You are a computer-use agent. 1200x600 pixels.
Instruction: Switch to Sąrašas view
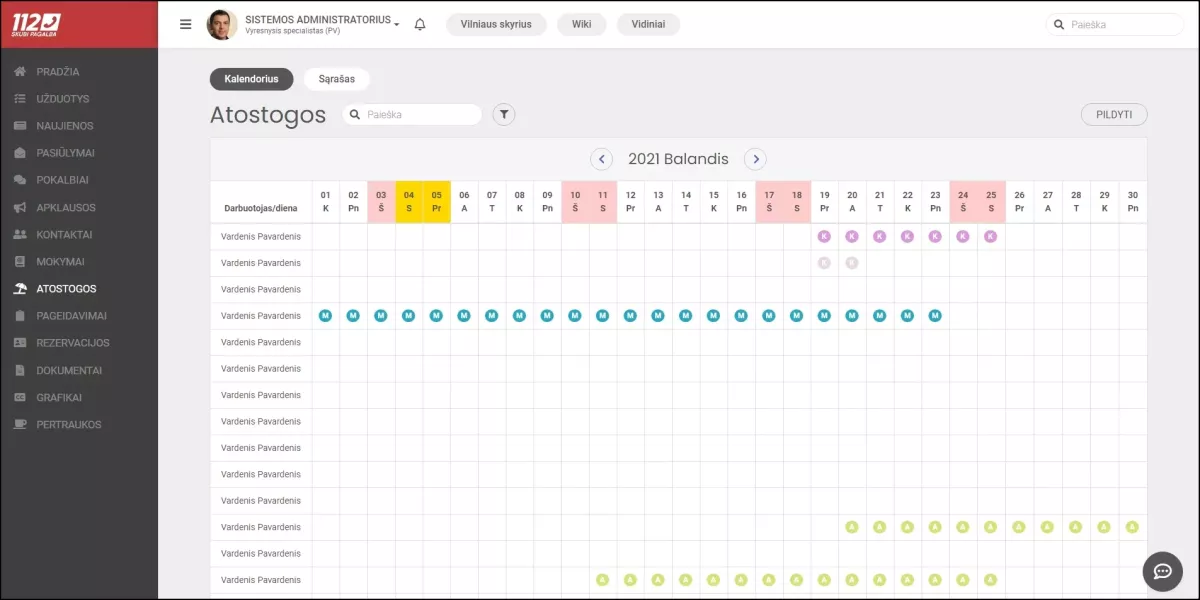click(x=336, y=79)
